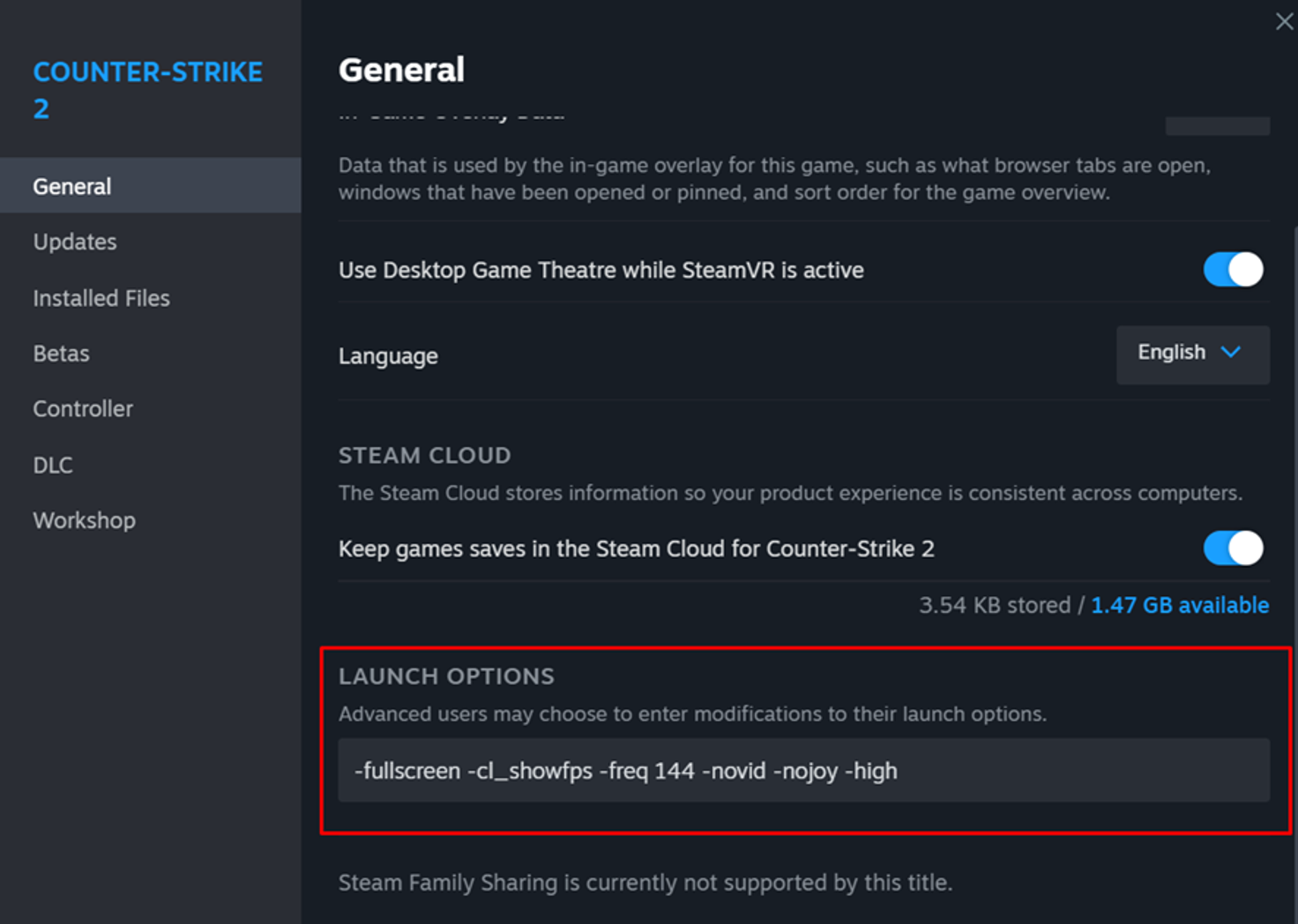Open the Language dropdown set to English
This screenshot has height=924, width=1298.
click(x=1192, y=354)
